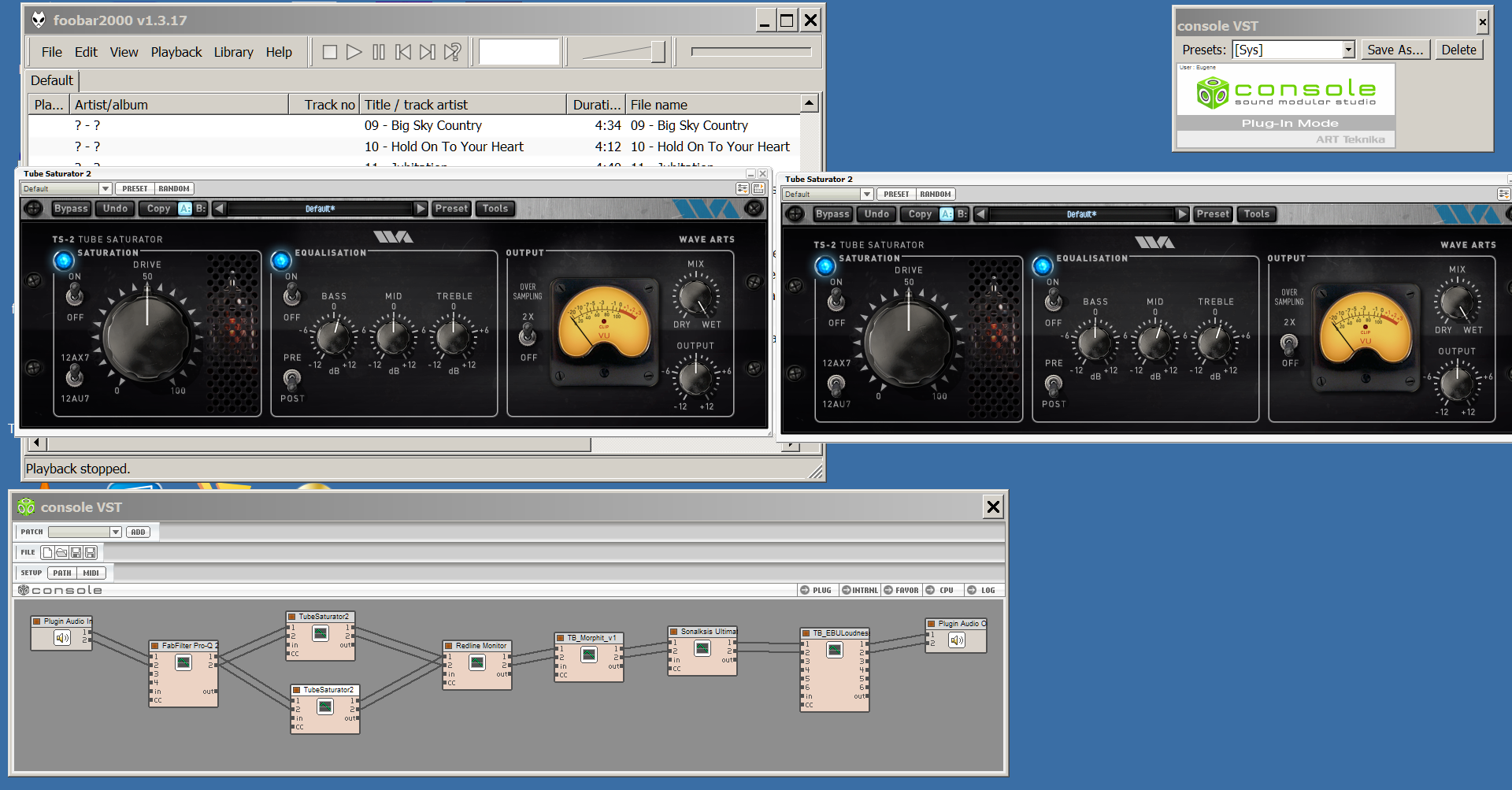This screenshot has width=1512, height=790.
Task: Open editor of upper TubeSaturator2 node
Action: (x=321, y=633)
